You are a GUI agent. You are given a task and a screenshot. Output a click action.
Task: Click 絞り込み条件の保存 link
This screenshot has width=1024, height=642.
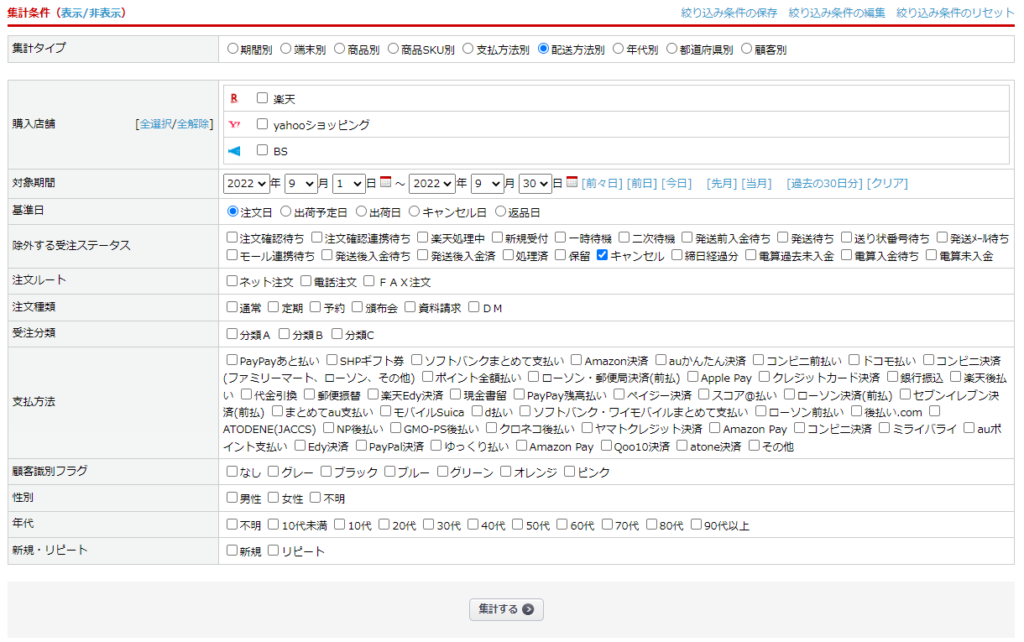pos(729,12)
